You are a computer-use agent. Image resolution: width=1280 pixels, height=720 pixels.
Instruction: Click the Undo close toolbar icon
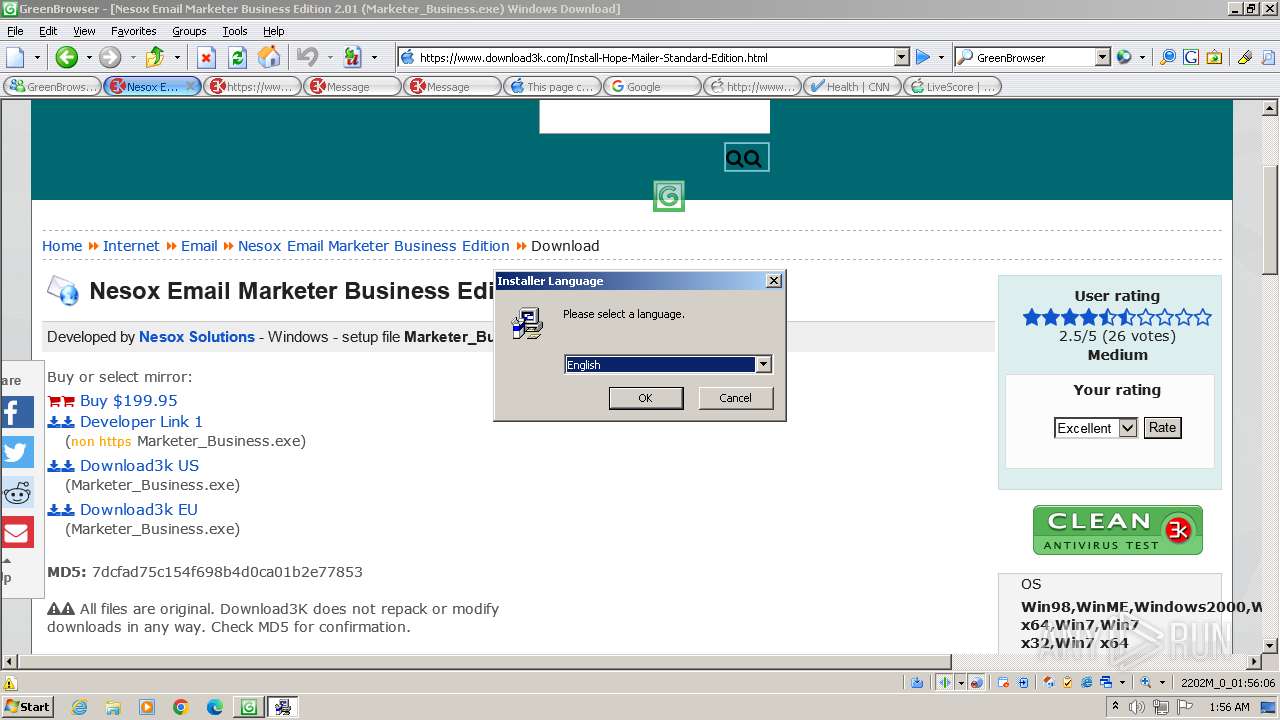coord(307,57)
